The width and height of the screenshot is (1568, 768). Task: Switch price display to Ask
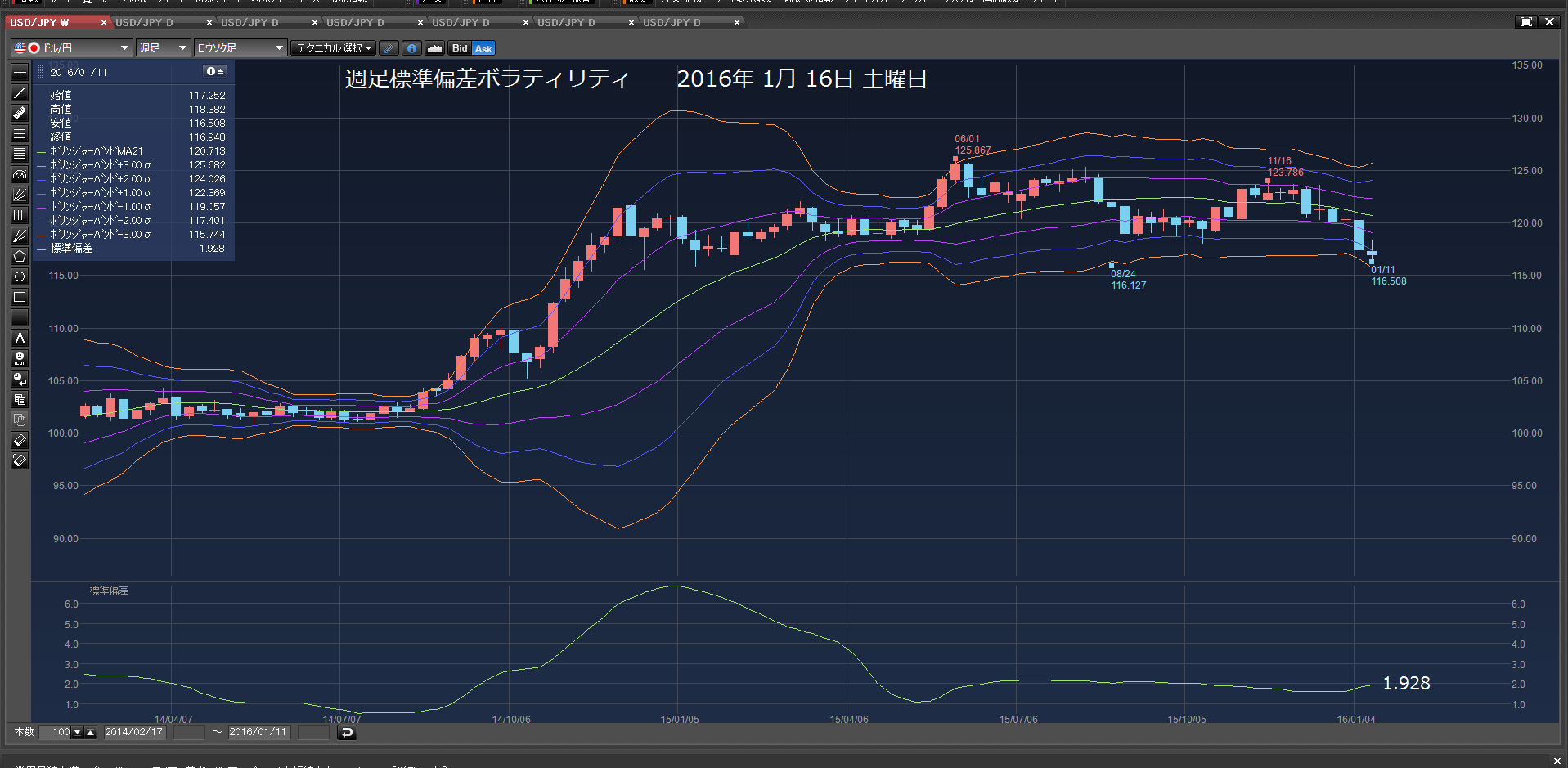(x=483, y=48)
